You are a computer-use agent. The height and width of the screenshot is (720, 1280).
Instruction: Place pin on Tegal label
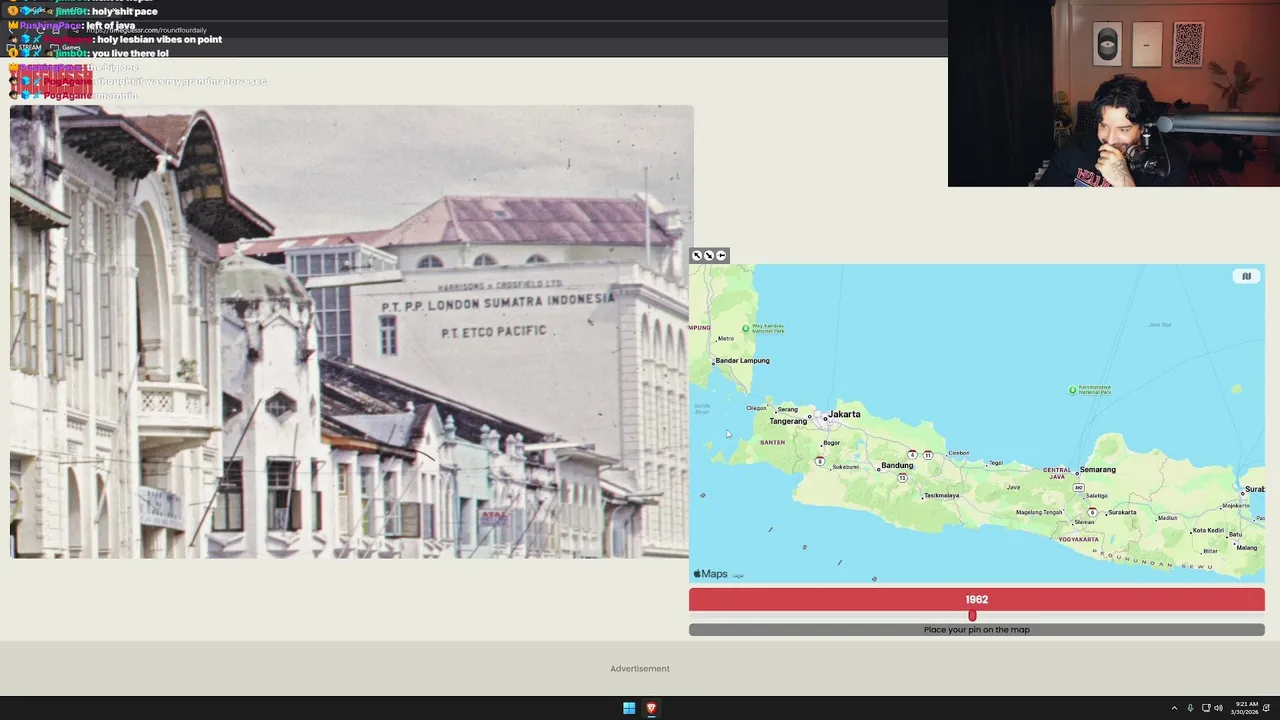coord(996,463)
